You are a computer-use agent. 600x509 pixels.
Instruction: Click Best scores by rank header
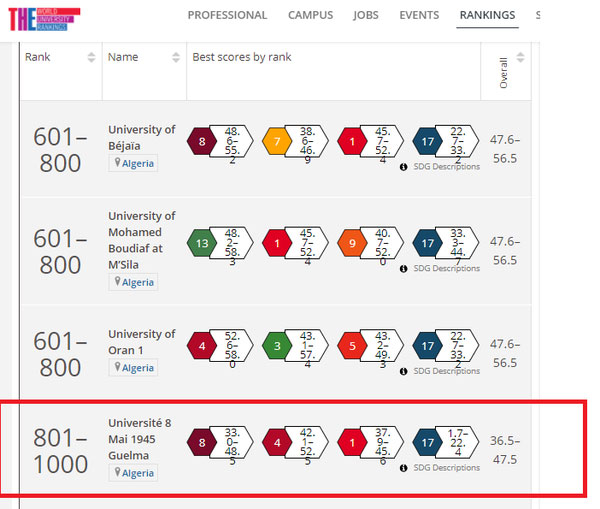tap(242, 57)
